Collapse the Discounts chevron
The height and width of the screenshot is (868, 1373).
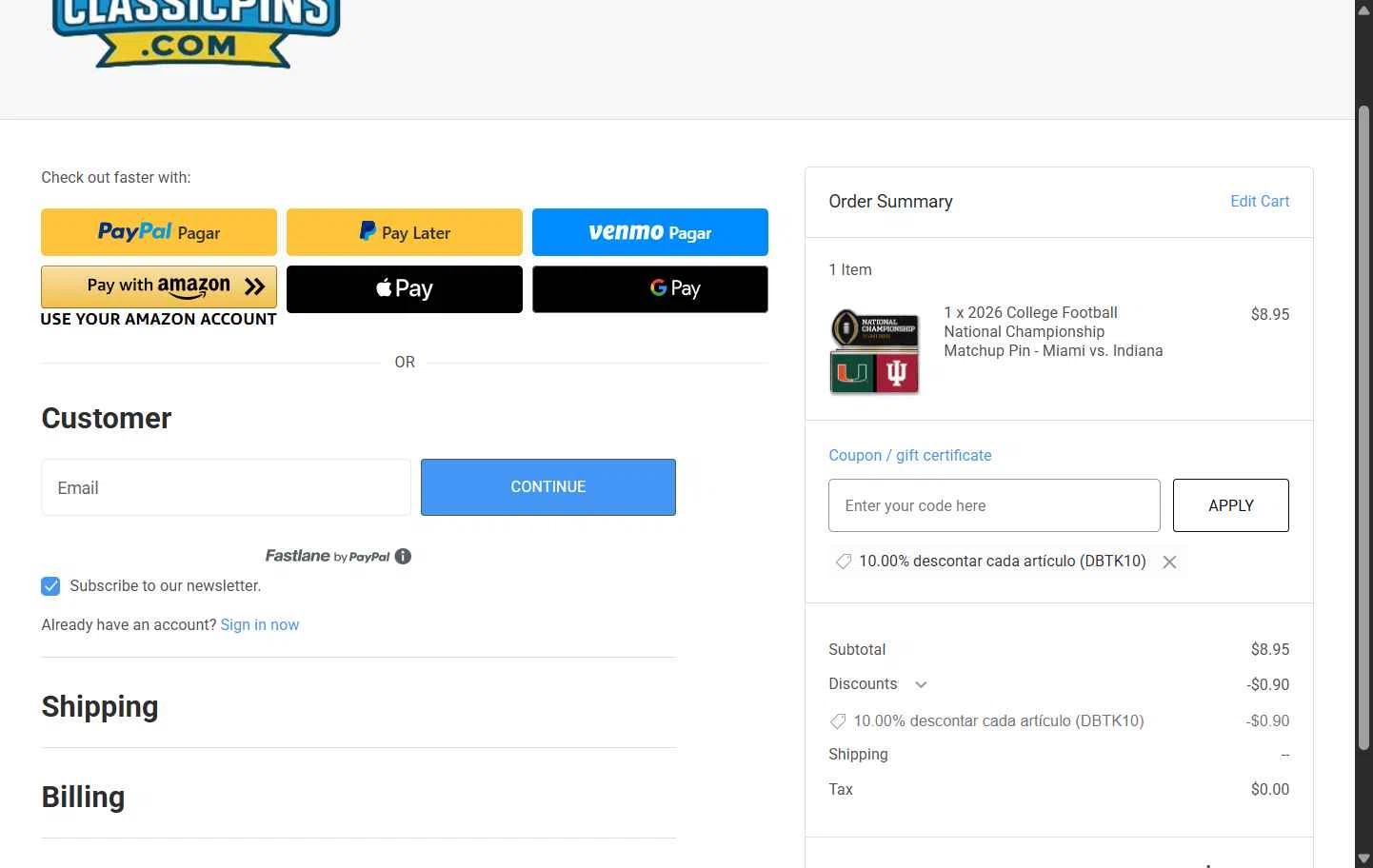(921, 684)
